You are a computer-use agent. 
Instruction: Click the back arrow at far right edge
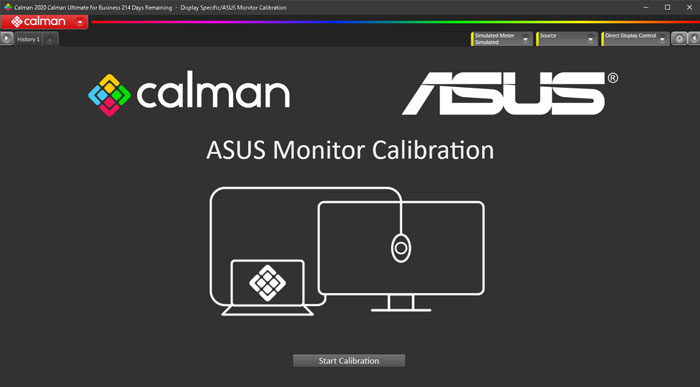click(x=694, y=39)
